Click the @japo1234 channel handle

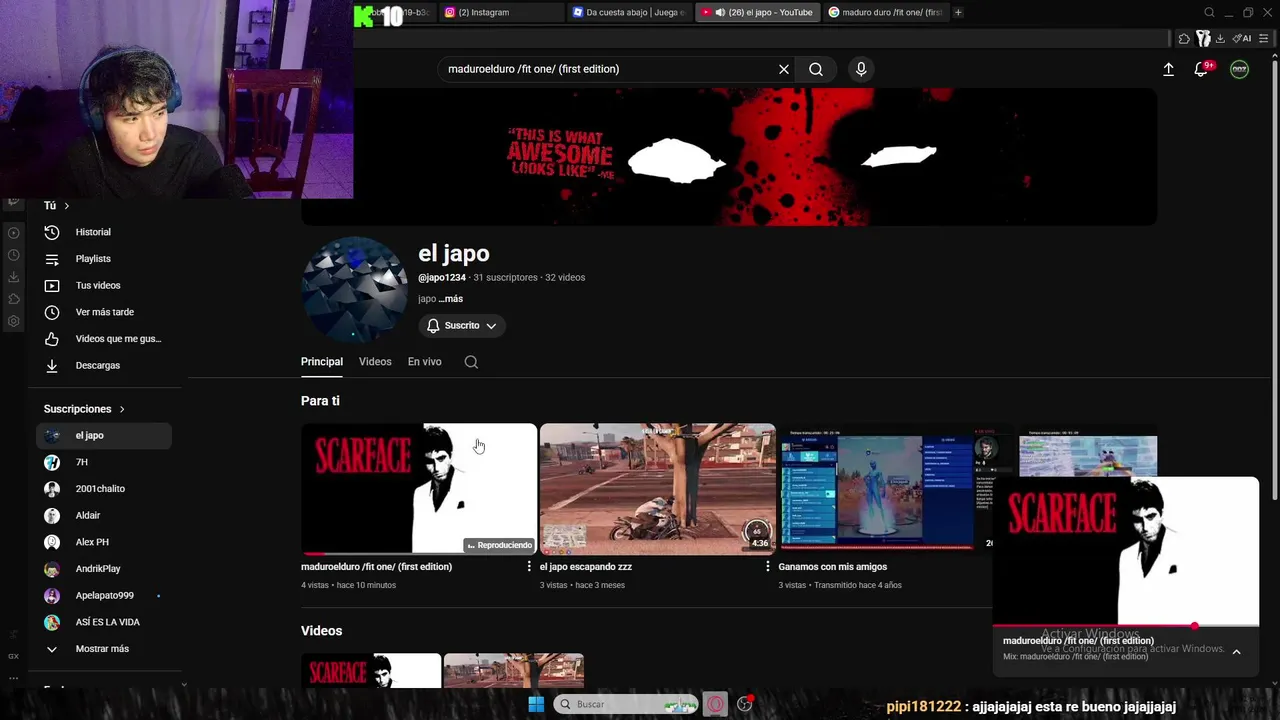point(442,277)
